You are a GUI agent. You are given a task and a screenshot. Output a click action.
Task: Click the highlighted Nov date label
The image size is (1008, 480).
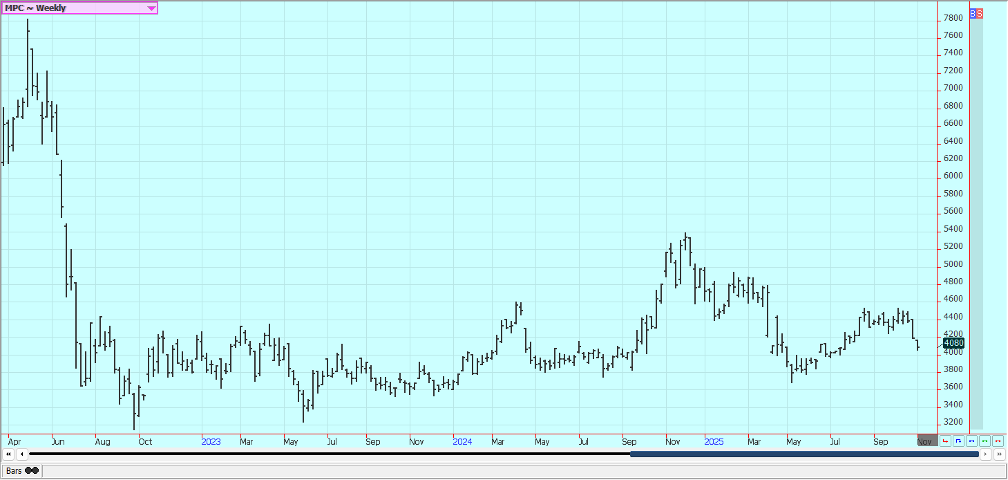point(924,440)
